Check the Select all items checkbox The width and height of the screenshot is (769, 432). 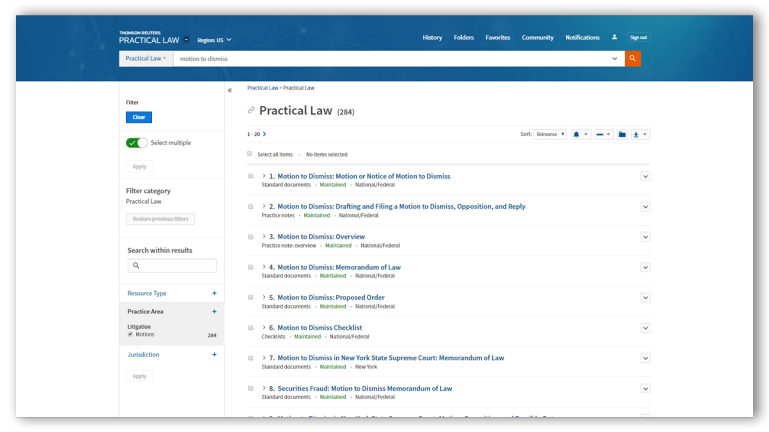tap(250, 154)
